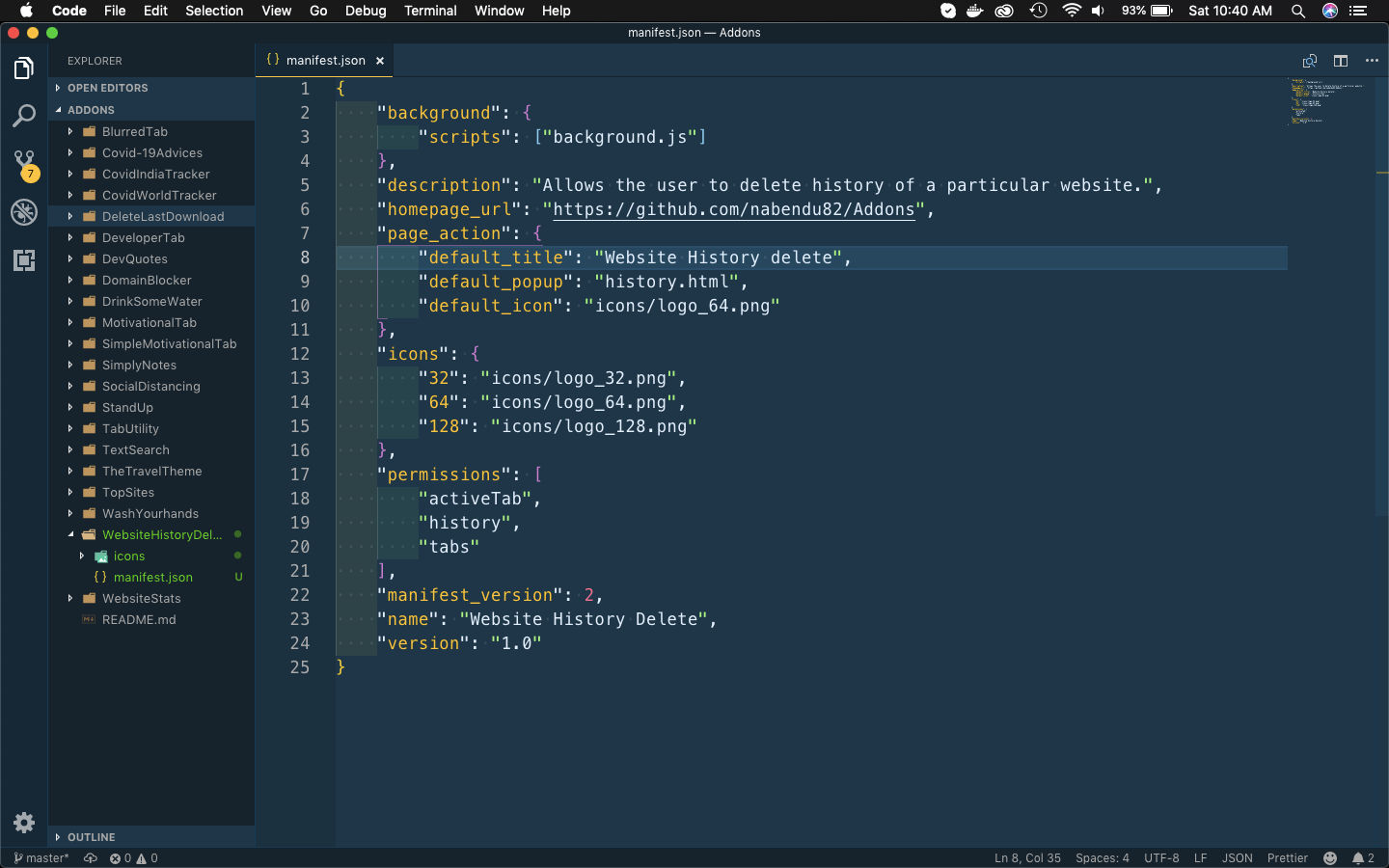Click the "background.js" string on line 3
This screenshot has height=868, width=1389.
pos(619,137)
